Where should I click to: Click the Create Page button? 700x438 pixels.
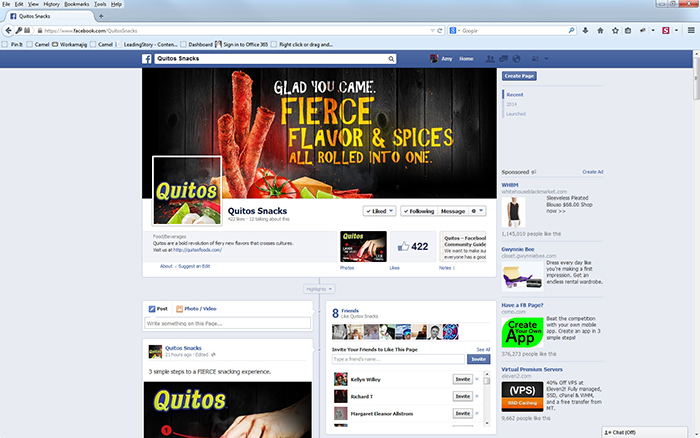coord(519,76)
